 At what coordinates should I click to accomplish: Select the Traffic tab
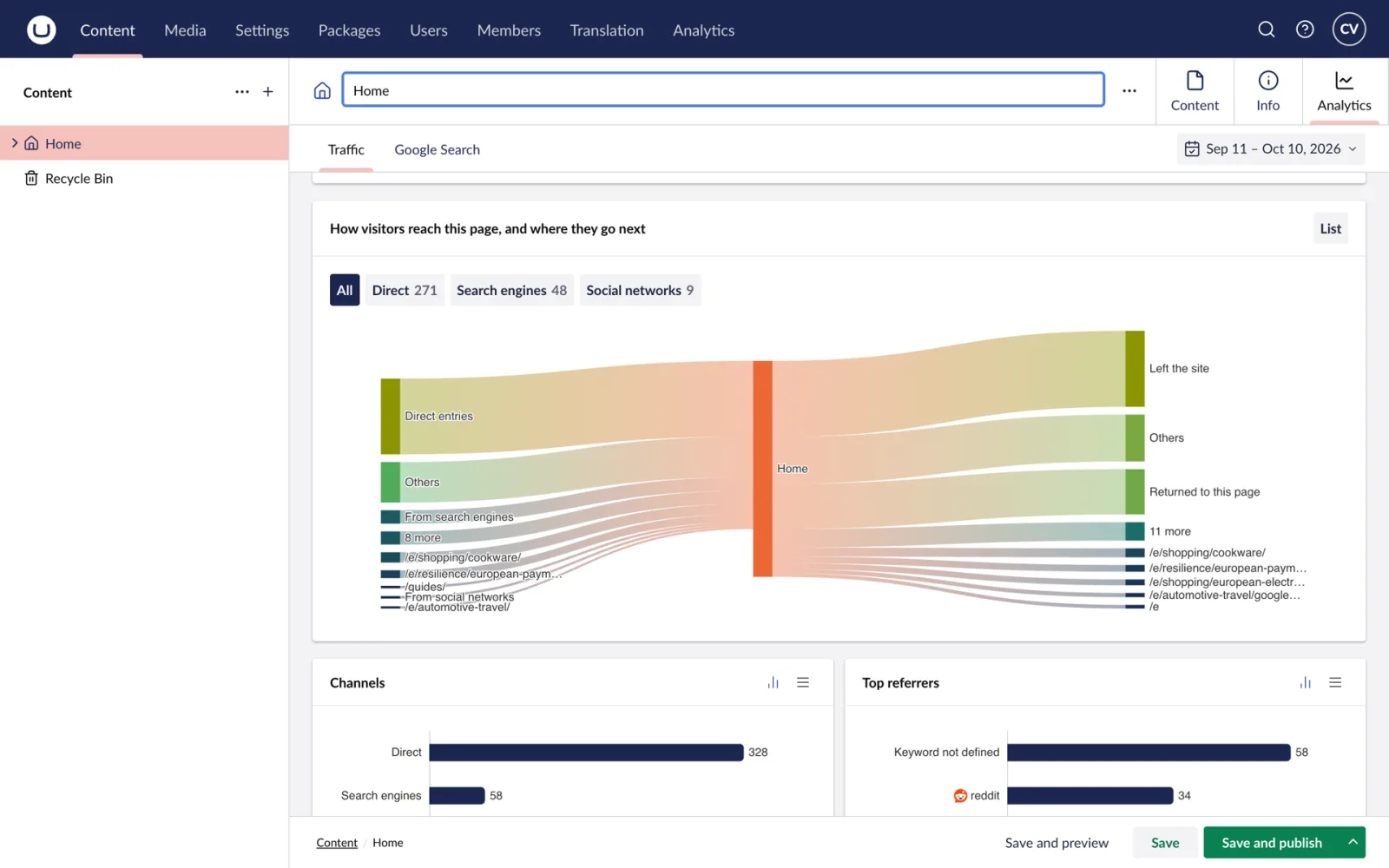point(346,149)
